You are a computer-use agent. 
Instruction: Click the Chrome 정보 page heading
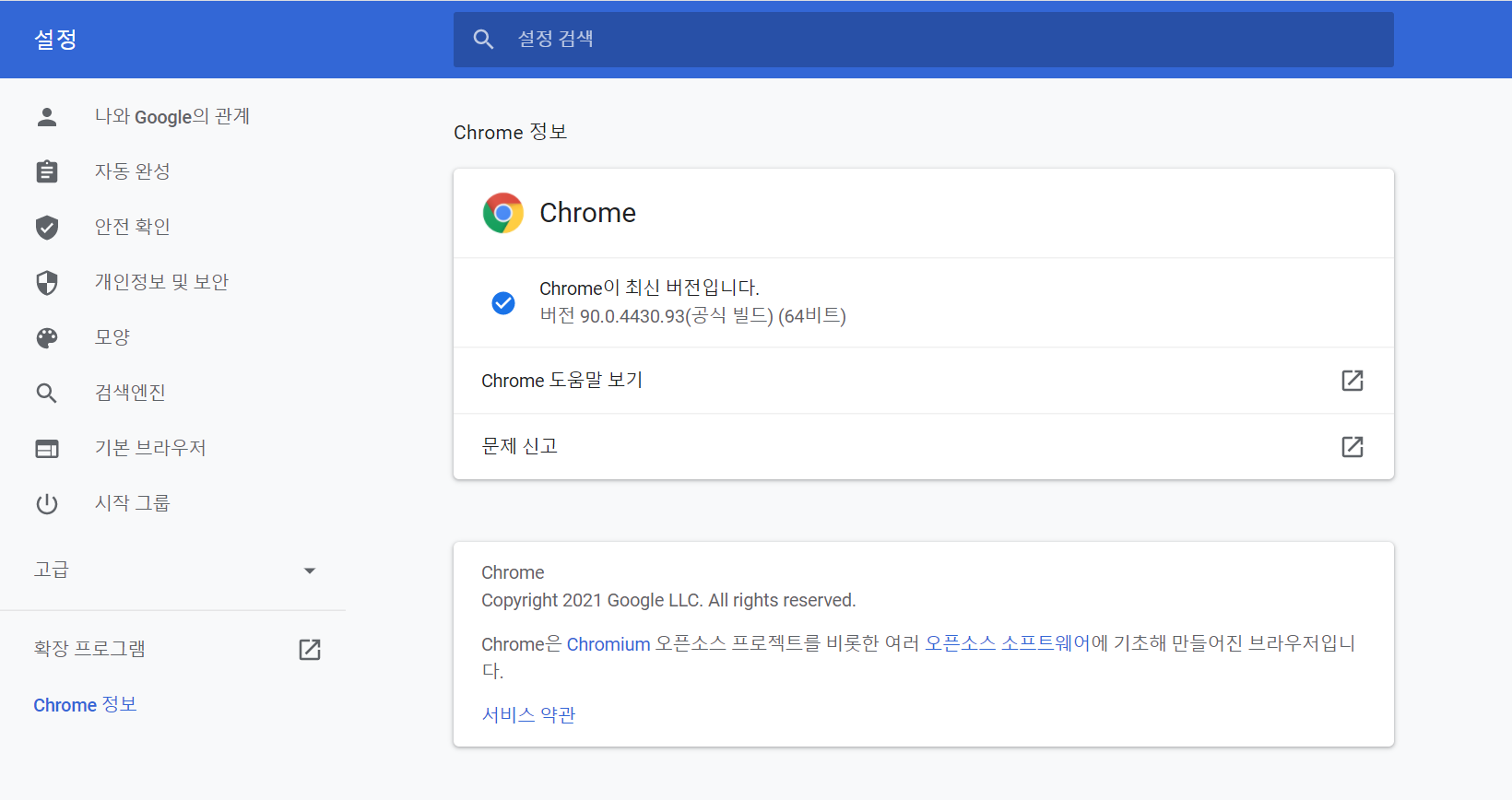pos(510,132)
